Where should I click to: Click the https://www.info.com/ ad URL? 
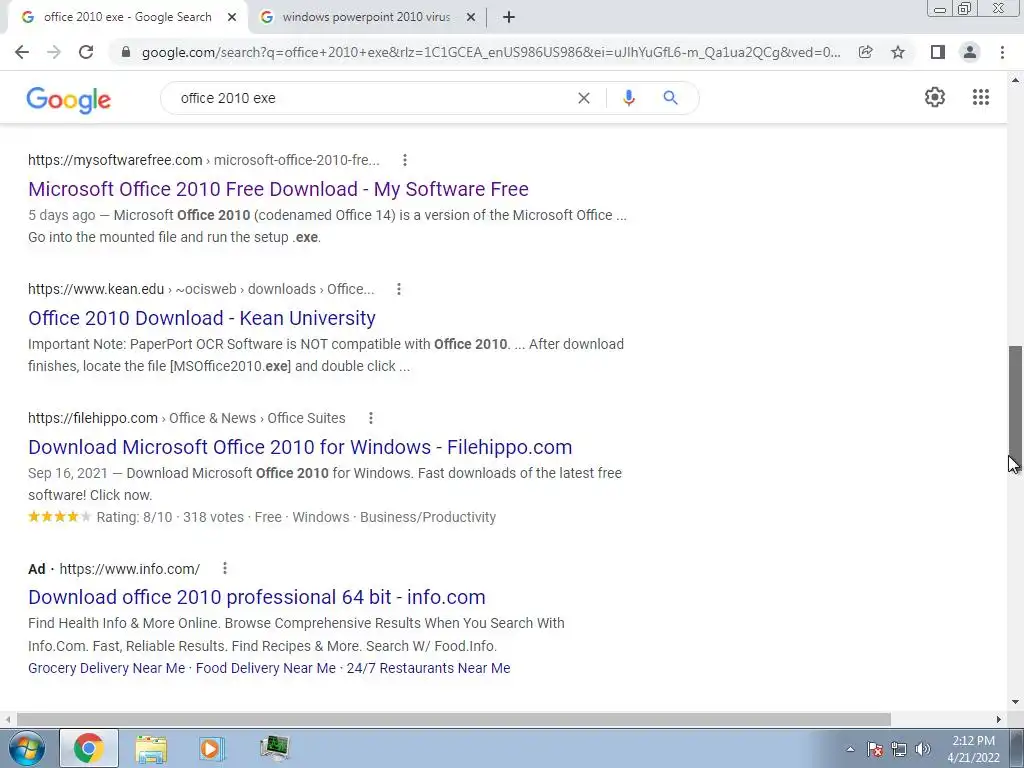tap(129, 569)
